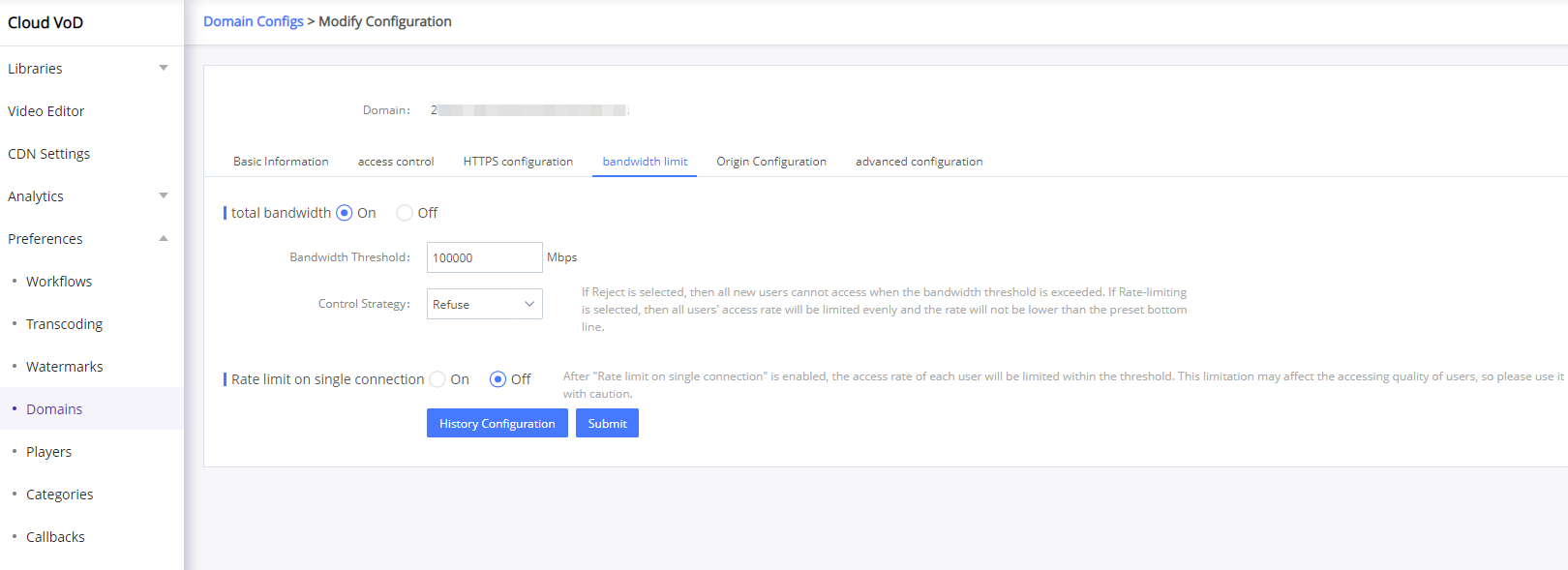Select bandwidth limit tab

pos(645,162)
